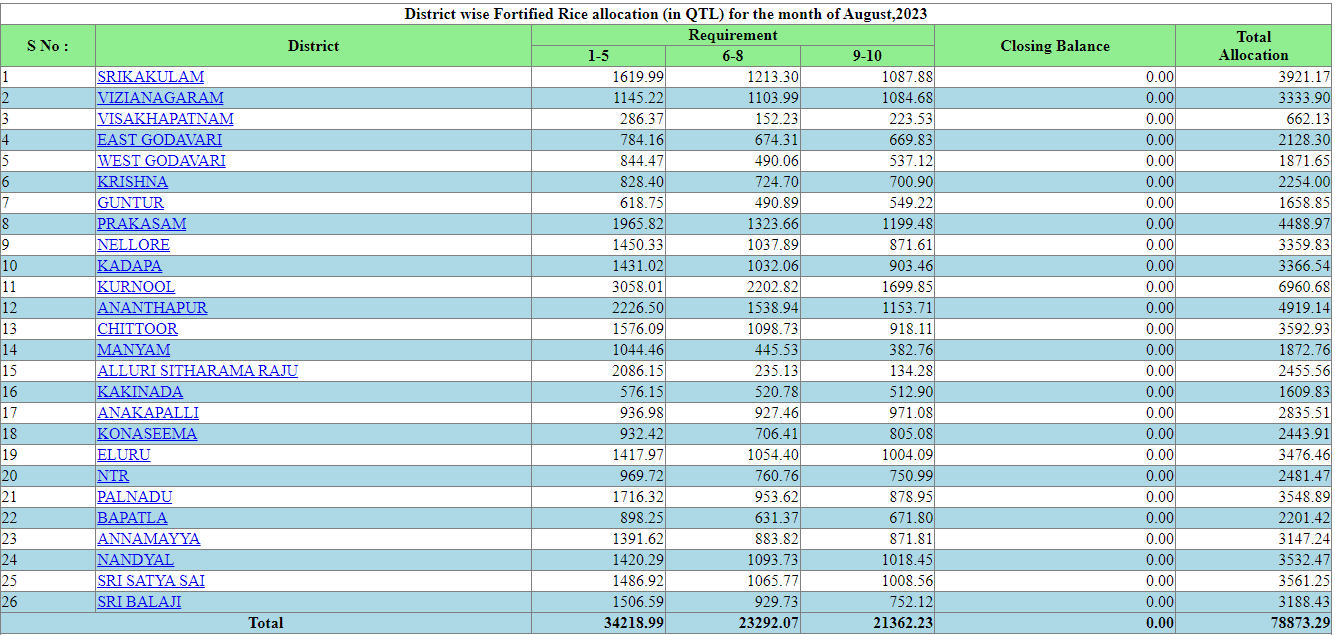Open the CHITTOOR district link

137,329
